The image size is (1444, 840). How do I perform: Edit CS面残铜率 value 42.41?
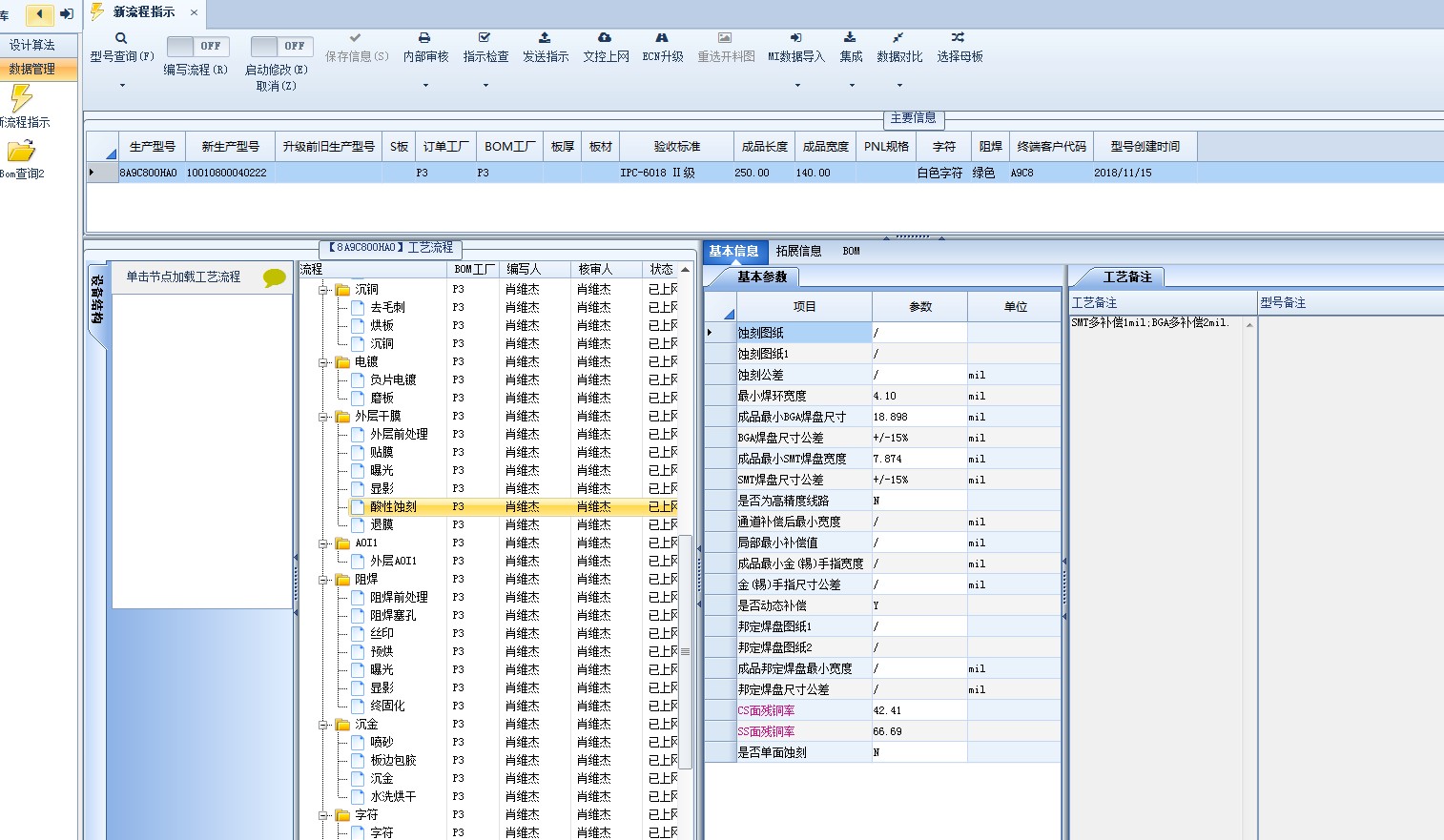point(919,710)
